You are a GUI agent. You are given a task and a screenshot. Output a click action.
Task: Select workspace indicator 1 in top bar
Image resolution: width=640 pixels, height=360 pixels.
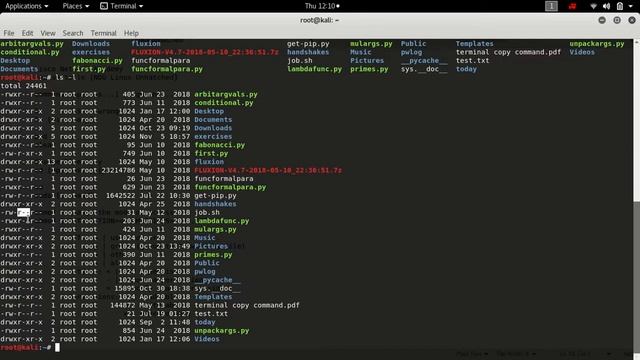[x=551, y=6]
